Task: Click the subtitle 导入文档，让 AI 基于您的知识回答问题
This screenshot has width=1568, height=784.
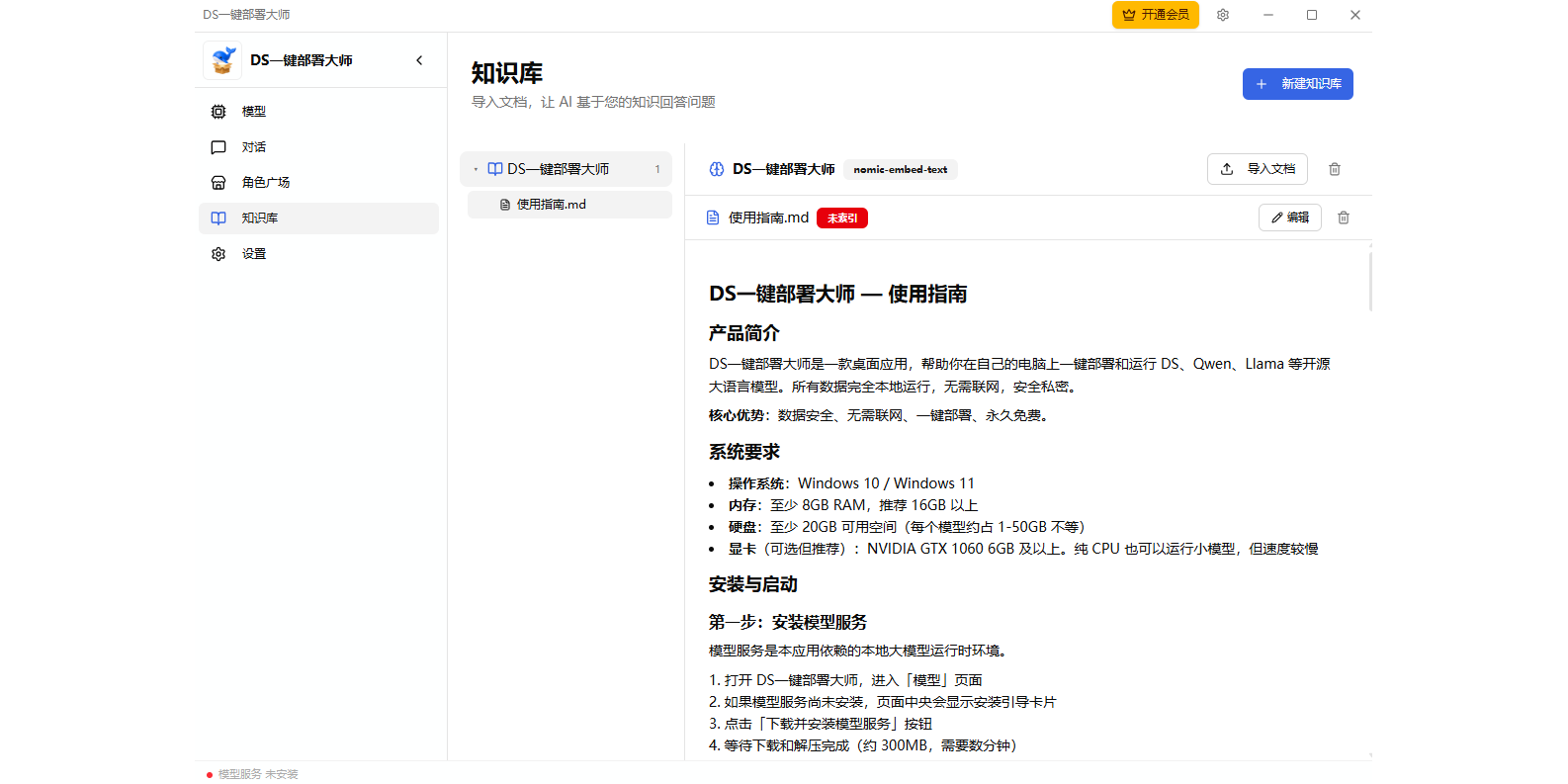Action: click(593, 102)
